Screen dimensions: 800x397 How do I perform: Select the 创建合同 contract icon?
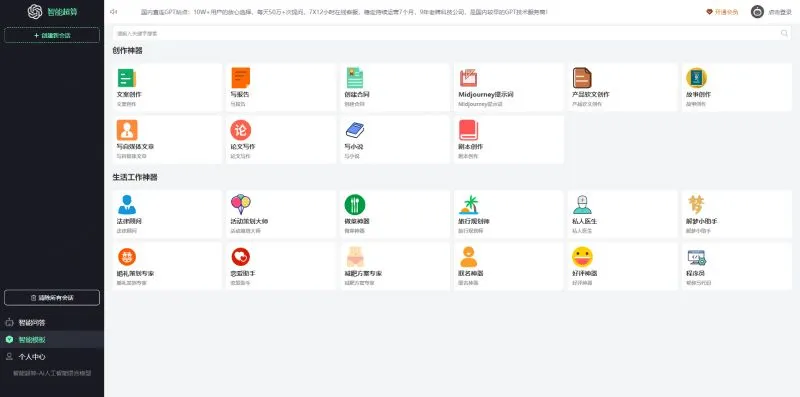tap(355, 78)
